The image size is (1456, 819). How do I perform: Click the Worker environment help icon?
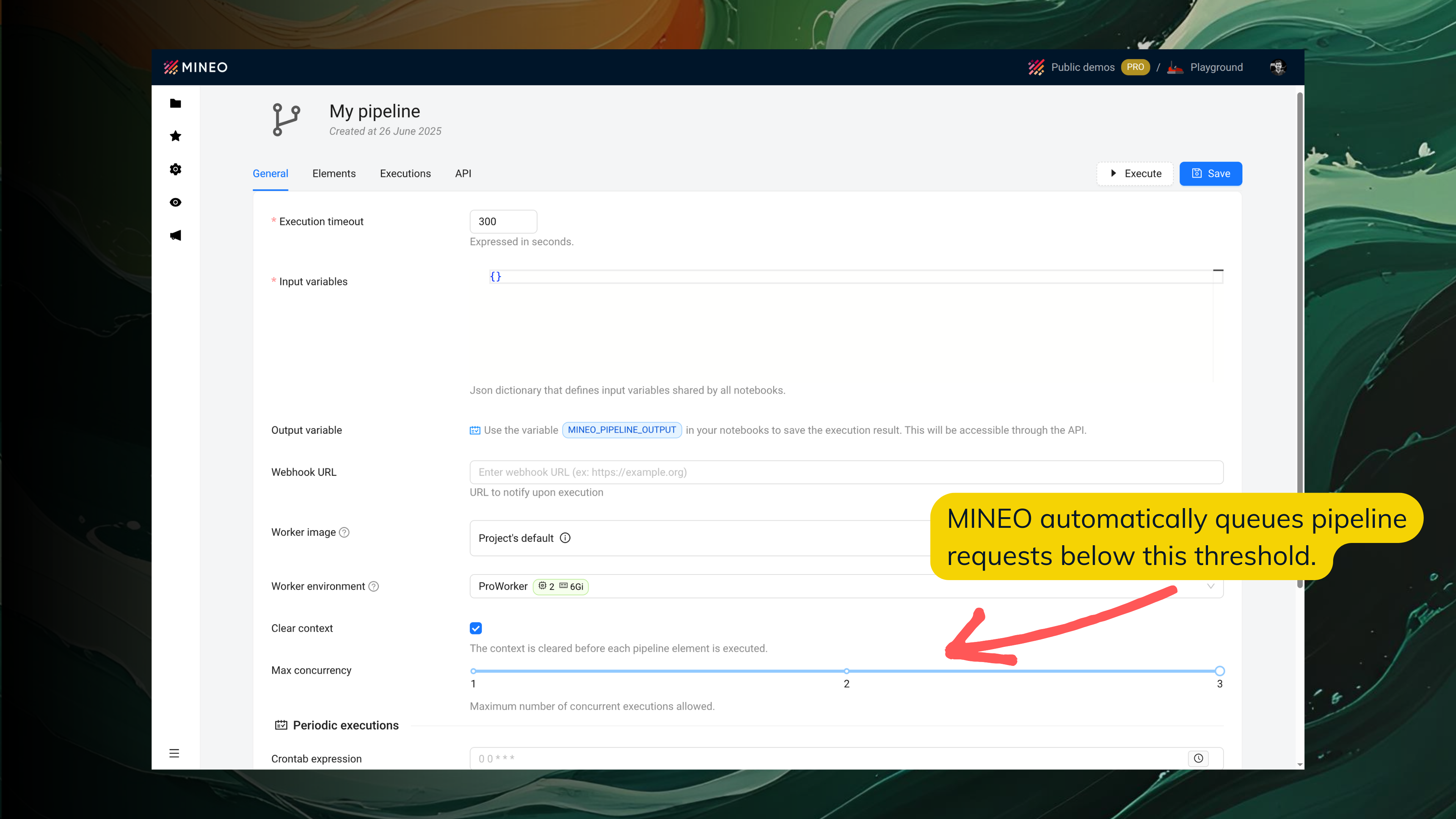click(373, 587)
